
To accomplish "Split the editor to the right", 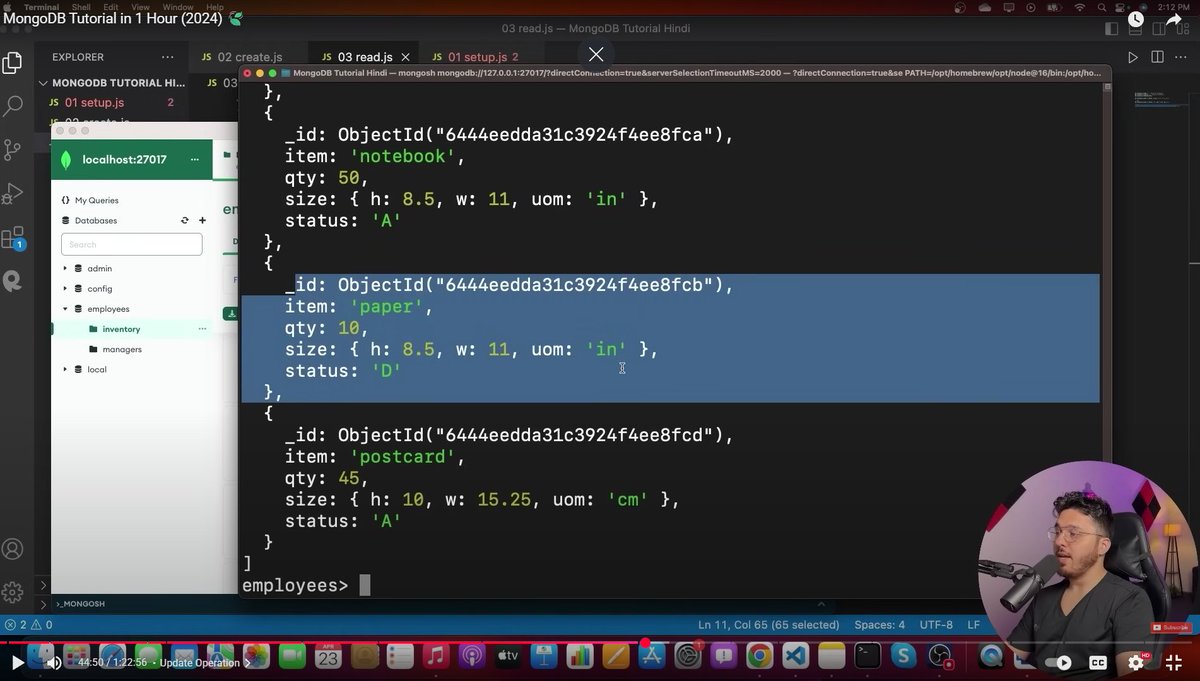I will pos(1158,58).
